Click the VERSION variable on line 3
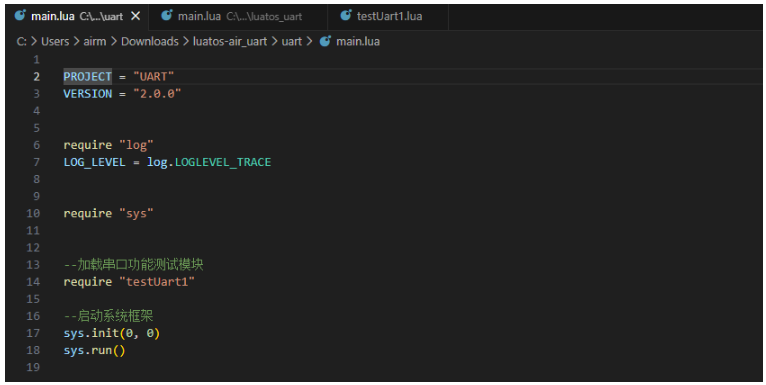The width and height of the screenshot is (766, 385). [x=87, y=94]
